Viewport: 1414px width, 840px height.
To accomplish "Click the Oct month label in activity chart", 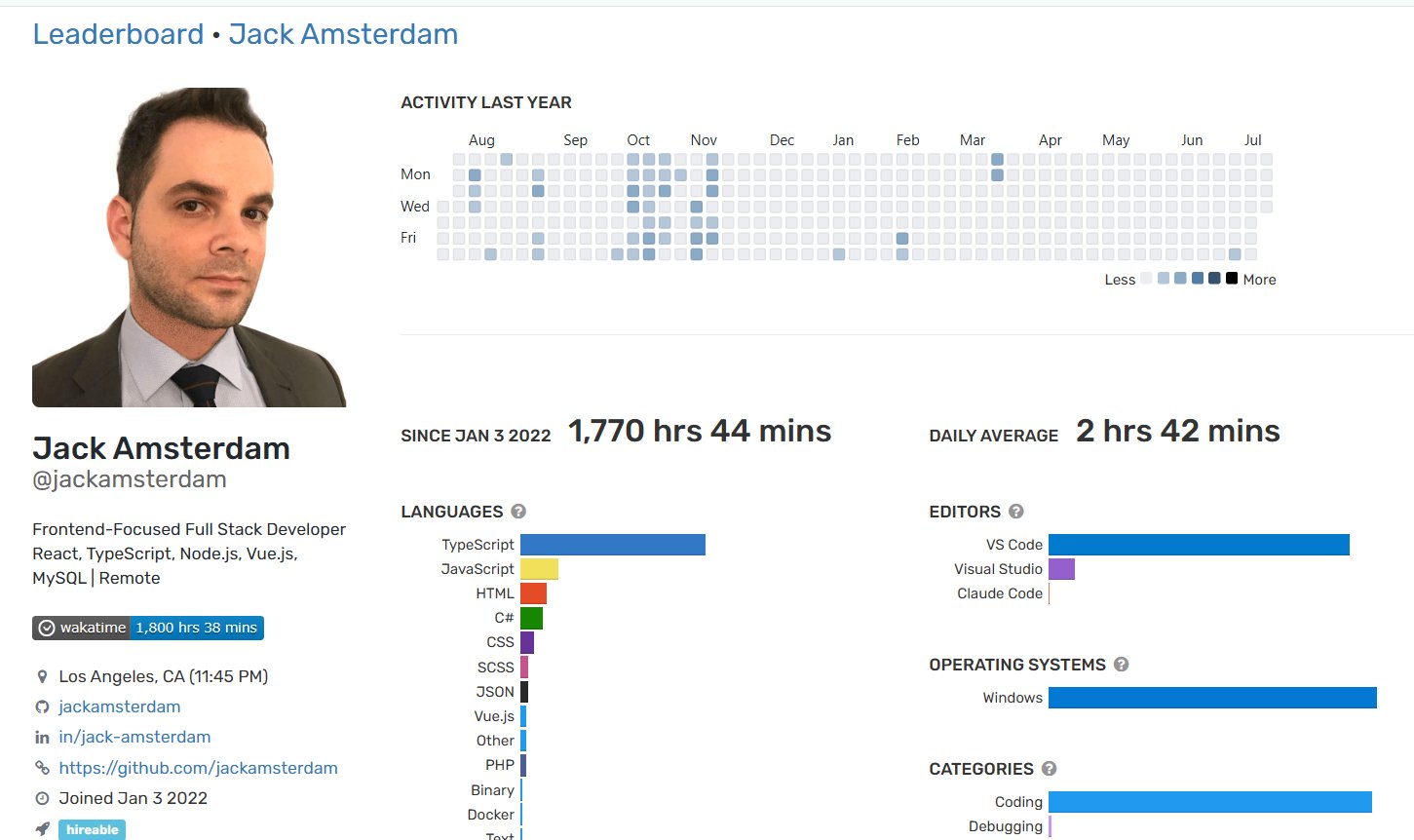I will pyautogui.click(x=638, y=140).
